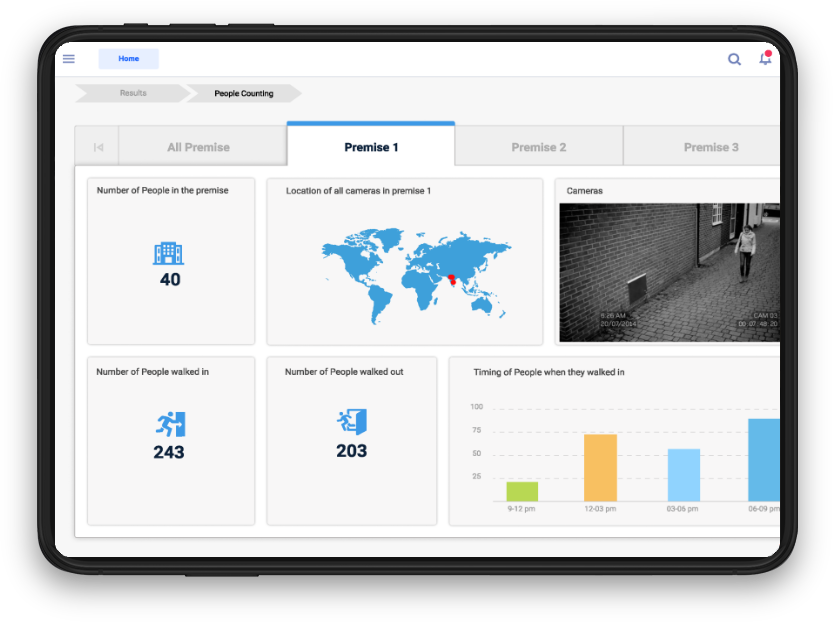Screen dimensions: 833x622
Task: Click the orange 12-03 pm bar
Action: [600, 467]
